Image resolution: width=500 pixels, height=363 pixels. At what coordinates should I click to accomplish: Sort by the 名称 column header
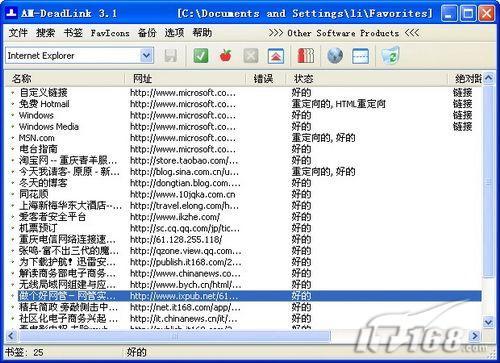click(64, 79)
